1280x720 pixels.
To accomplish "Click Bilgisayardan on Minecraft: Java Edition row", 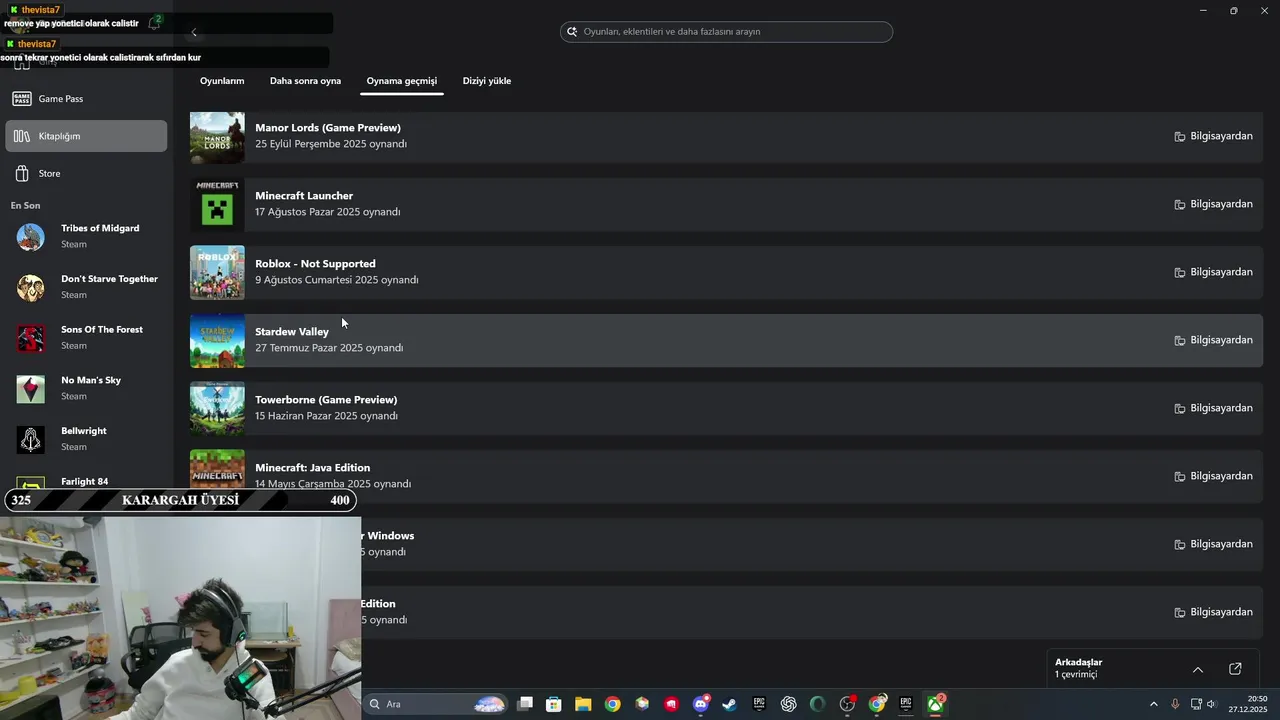I will (1213, 476).
